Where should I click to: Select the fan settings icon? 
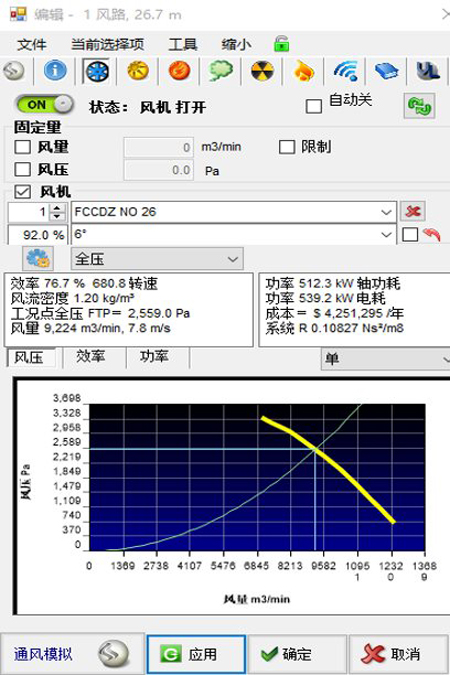[96, 71]
